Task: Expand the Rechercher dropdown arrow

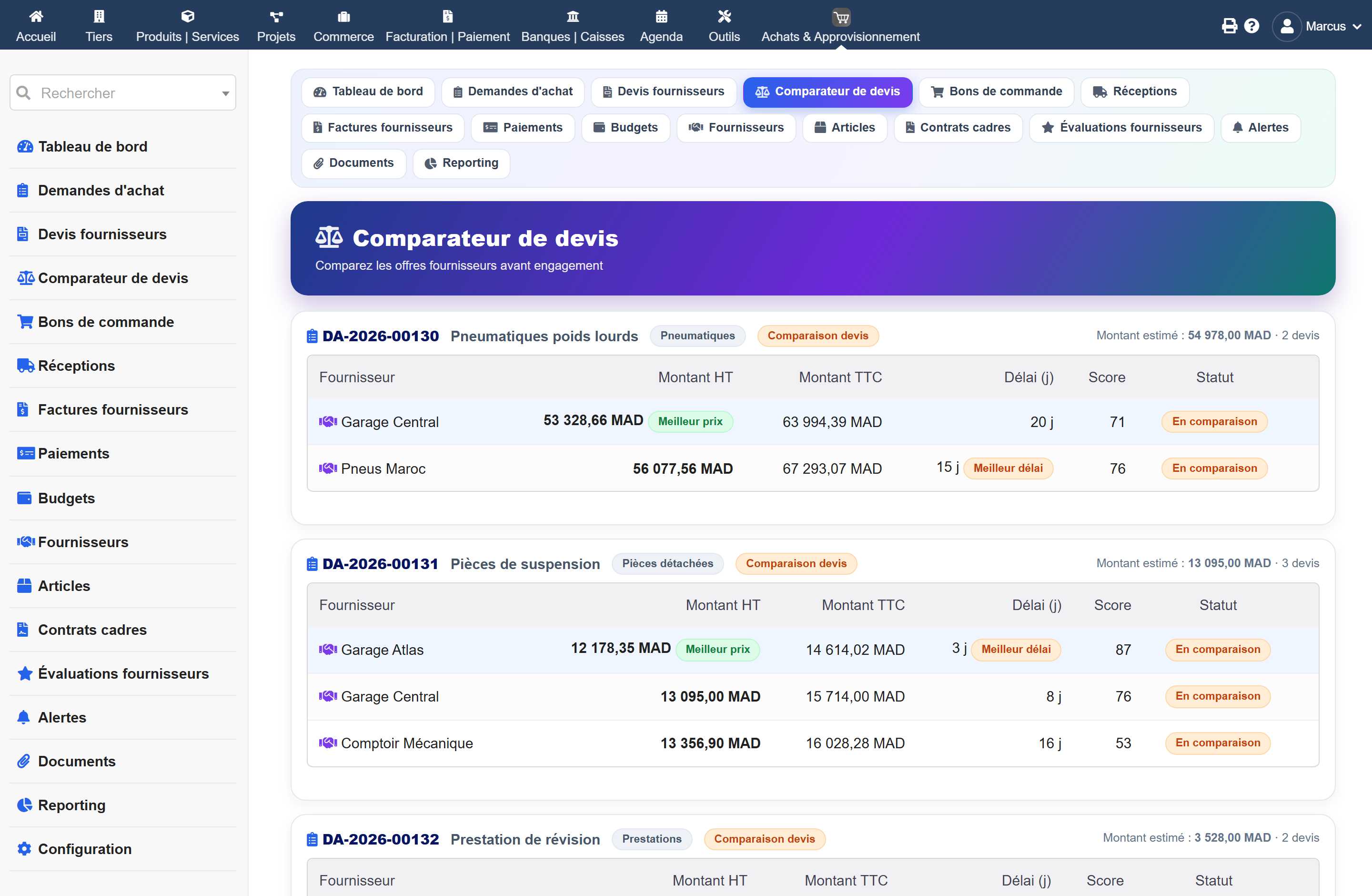Action: click(225, 93)
